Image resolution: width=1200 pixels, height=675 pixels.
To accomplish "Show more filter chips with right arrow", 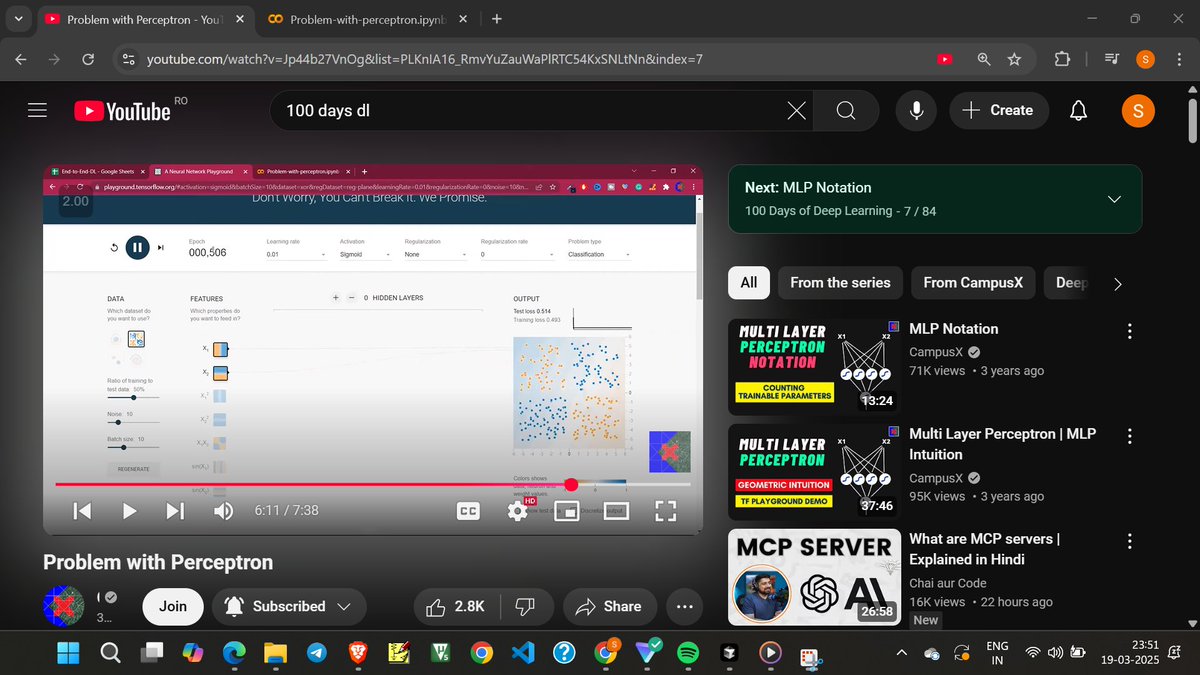I will [1117, 284].
